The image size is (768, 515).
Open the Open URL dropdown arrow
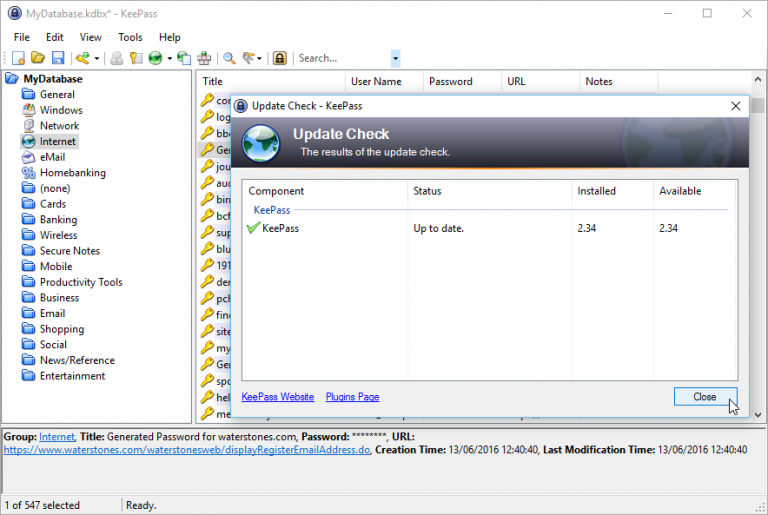[169, 59]
